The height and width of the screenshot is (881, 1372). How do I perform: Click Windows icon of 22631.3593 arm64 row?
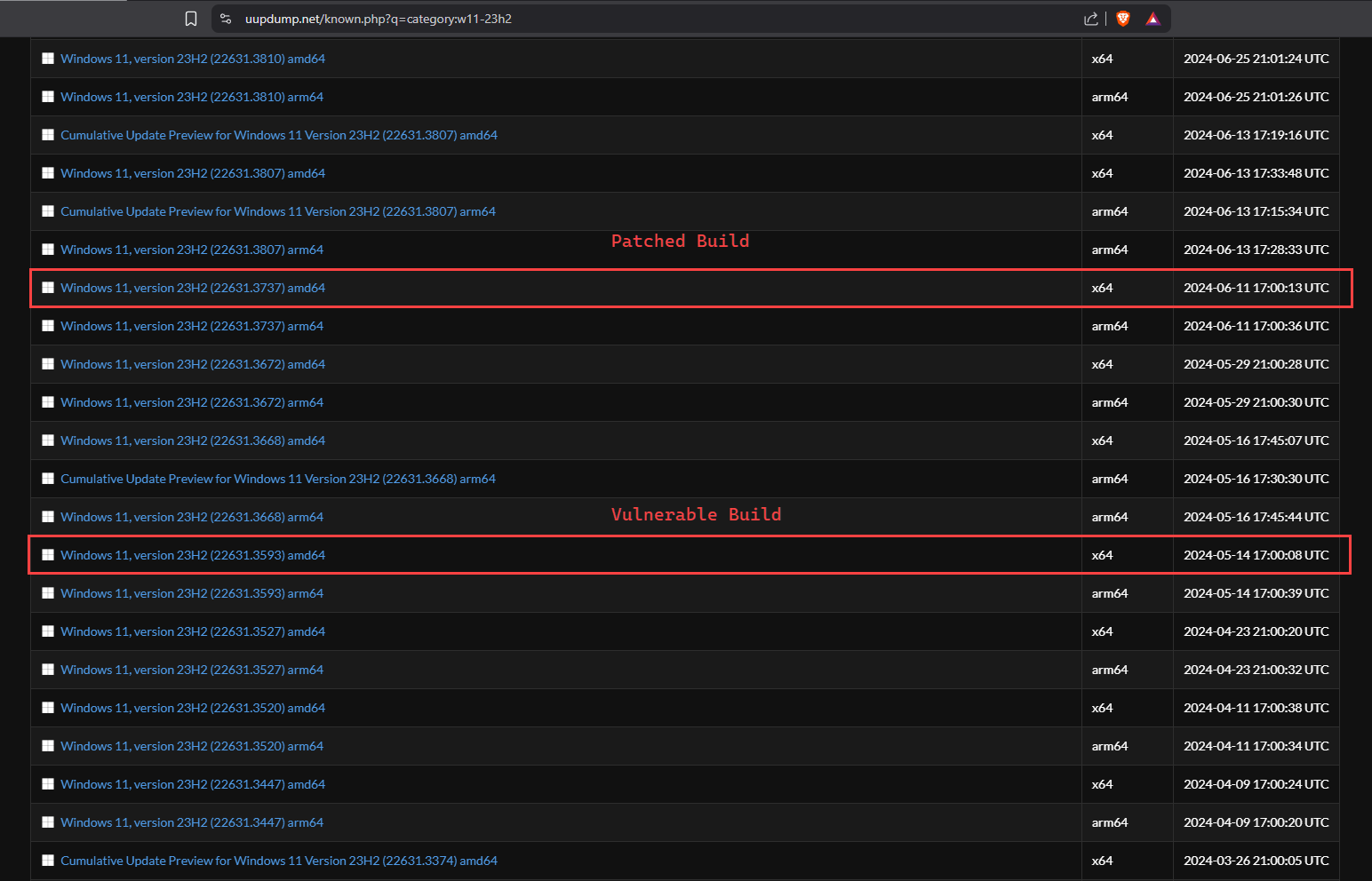[x=48, y=593]
